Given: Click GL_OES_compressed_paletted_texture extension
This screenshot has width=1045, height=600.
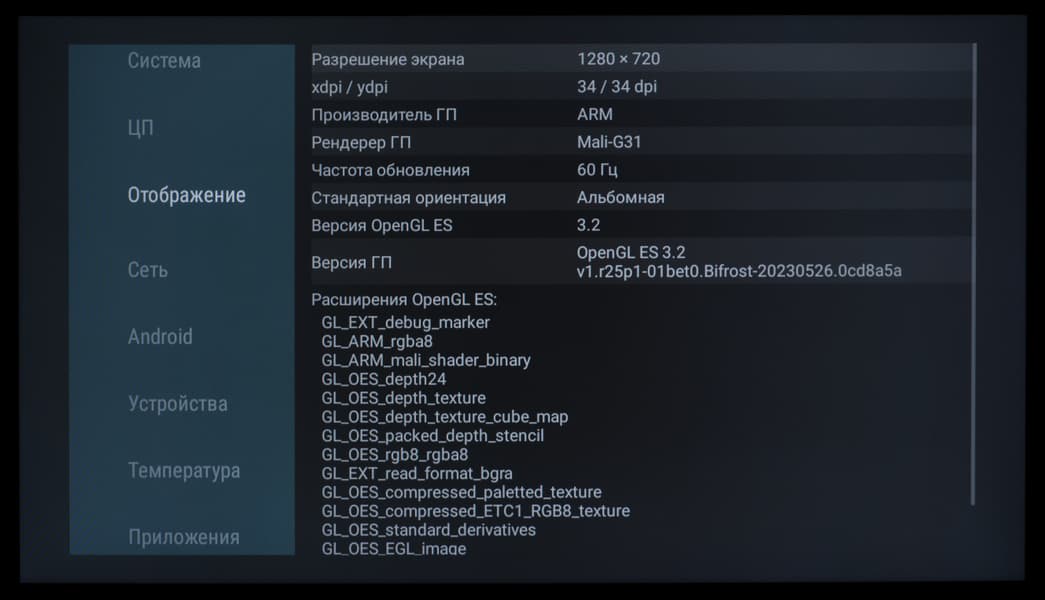Looking at the screenshot, I should pos(462,492).
